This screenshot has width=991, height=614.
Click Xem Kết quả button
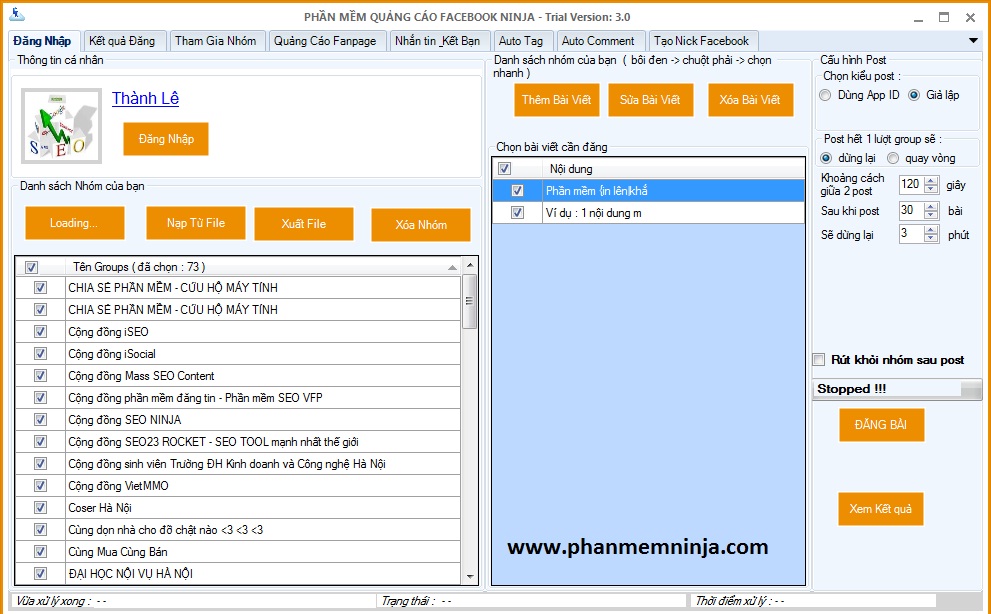[x=880, y=509]
